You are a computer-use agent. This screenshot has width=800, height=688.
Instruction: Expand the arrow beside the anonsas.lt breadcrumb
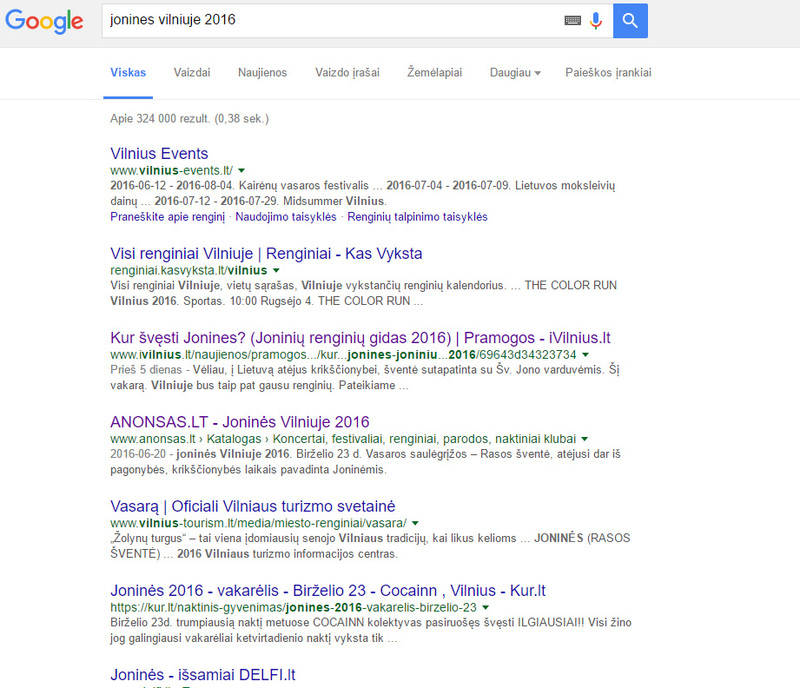[585, 439]
